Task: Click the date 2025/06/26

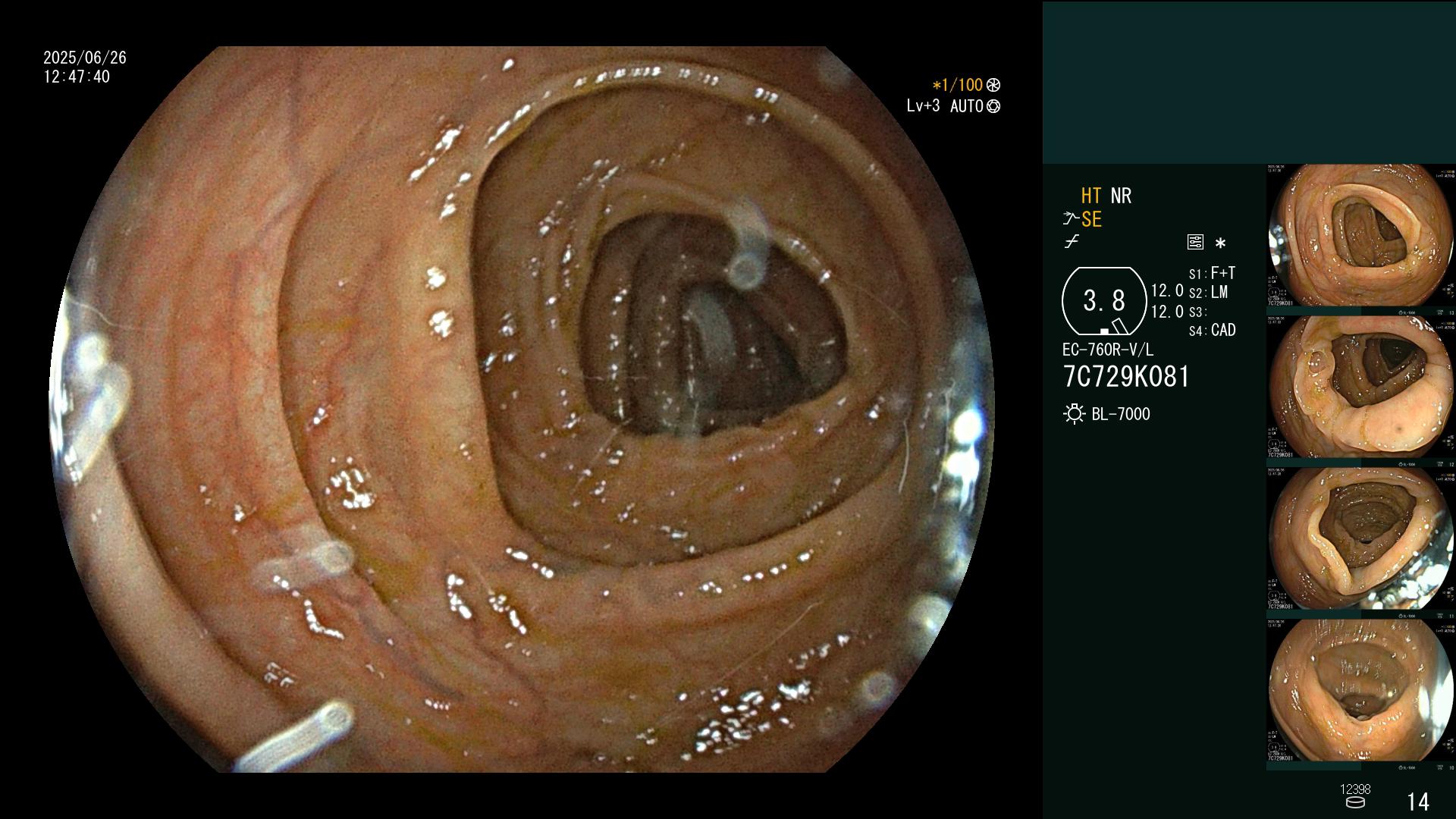Action: 85,58
